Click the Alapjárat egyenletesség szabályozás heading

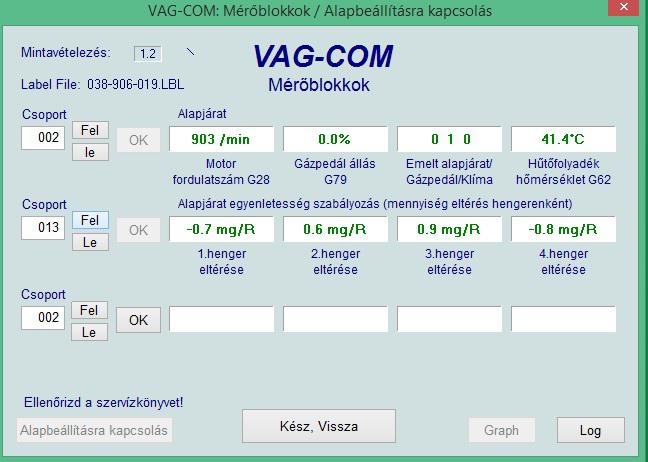click(375, 204)
